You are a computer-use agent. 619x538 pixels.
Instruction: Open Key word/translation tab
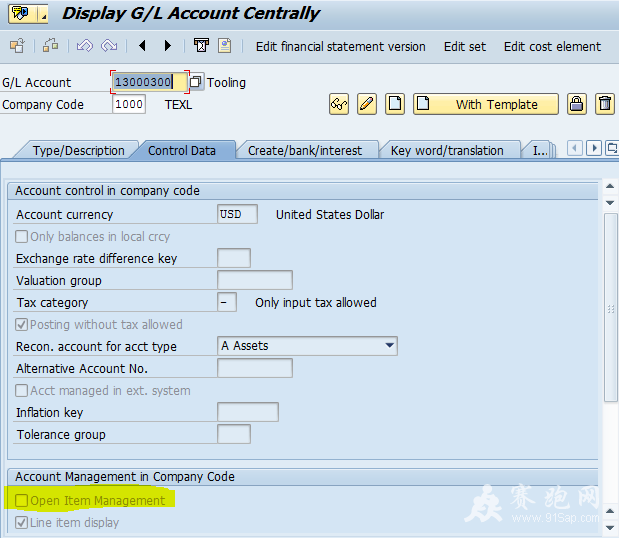pos(447,150)
